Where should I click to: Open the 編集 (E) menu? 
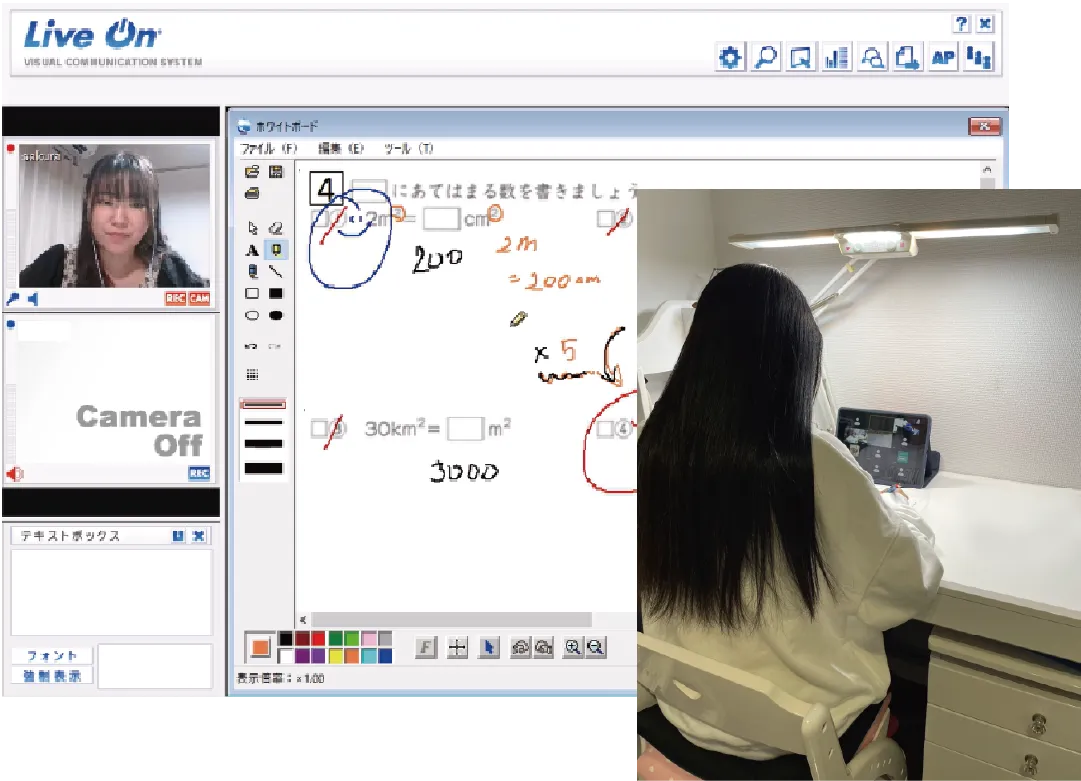[x=341, y=149]
